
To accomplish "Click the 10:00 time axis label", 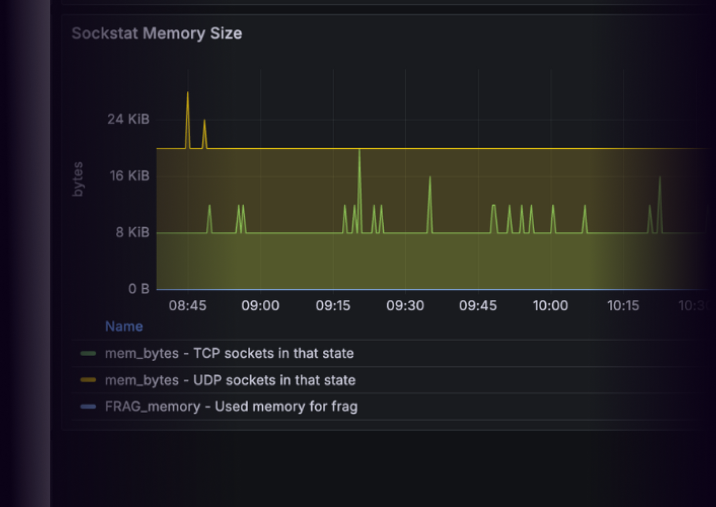I will pyautogui.click(x=550, y=306).
